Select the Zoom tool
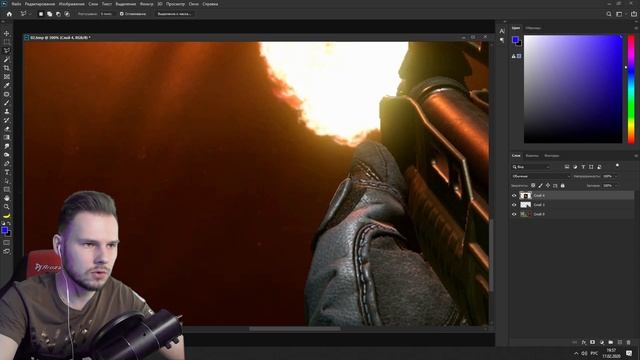The height and width of the screenshot is (360, 640). (7, 207)
